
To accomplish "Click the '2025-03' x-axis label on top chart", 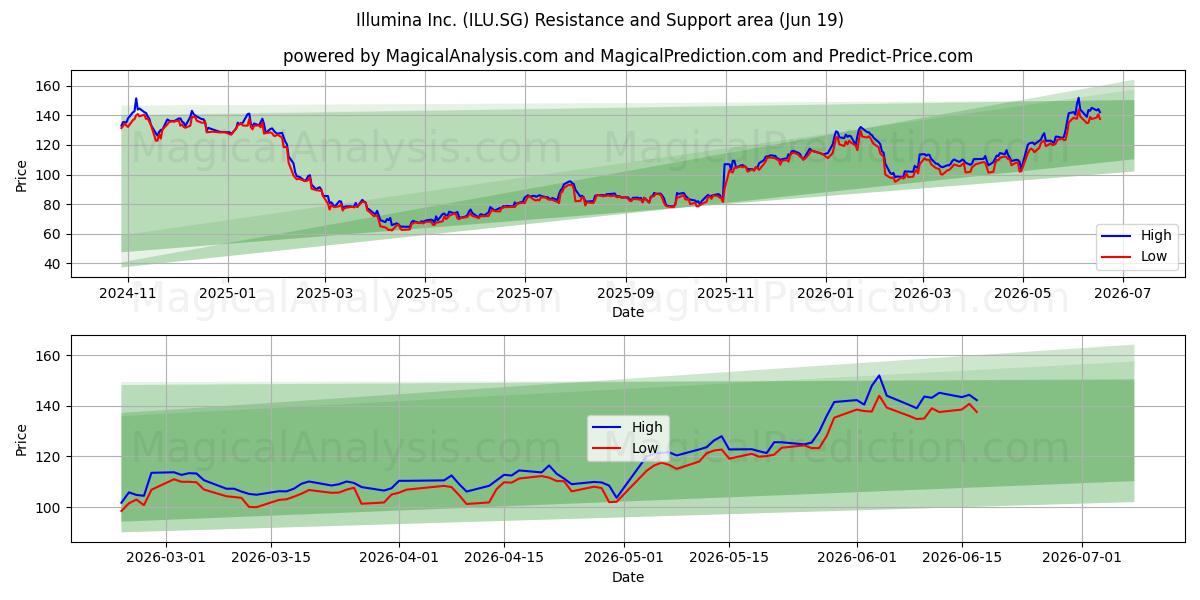I will [x=325, y=295].
